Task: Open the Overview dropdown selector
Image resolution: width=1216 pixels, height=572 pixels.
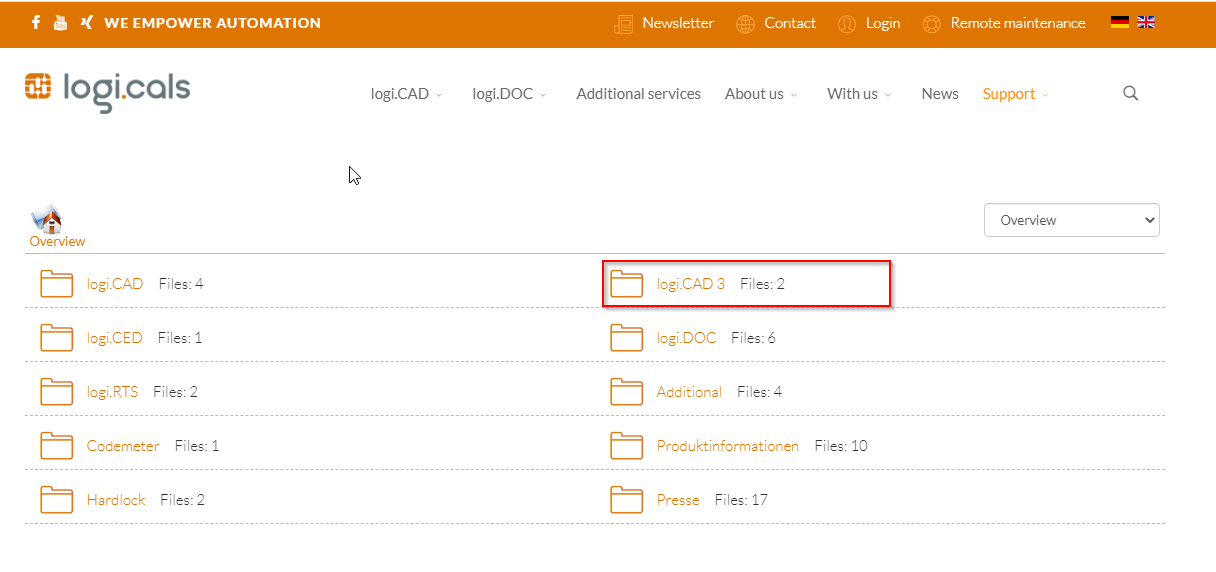Action: click(x=1072, y=220)
